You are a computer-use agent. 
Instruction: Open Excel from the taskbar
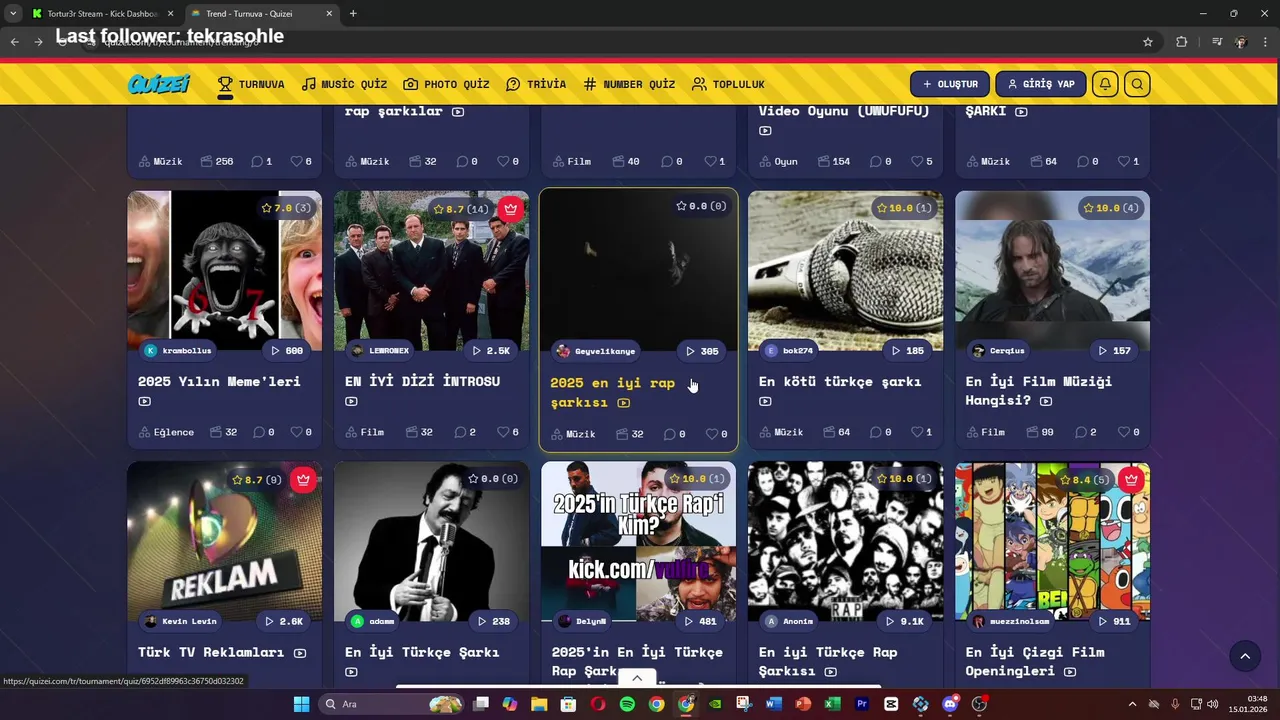[x=832, y=704]
